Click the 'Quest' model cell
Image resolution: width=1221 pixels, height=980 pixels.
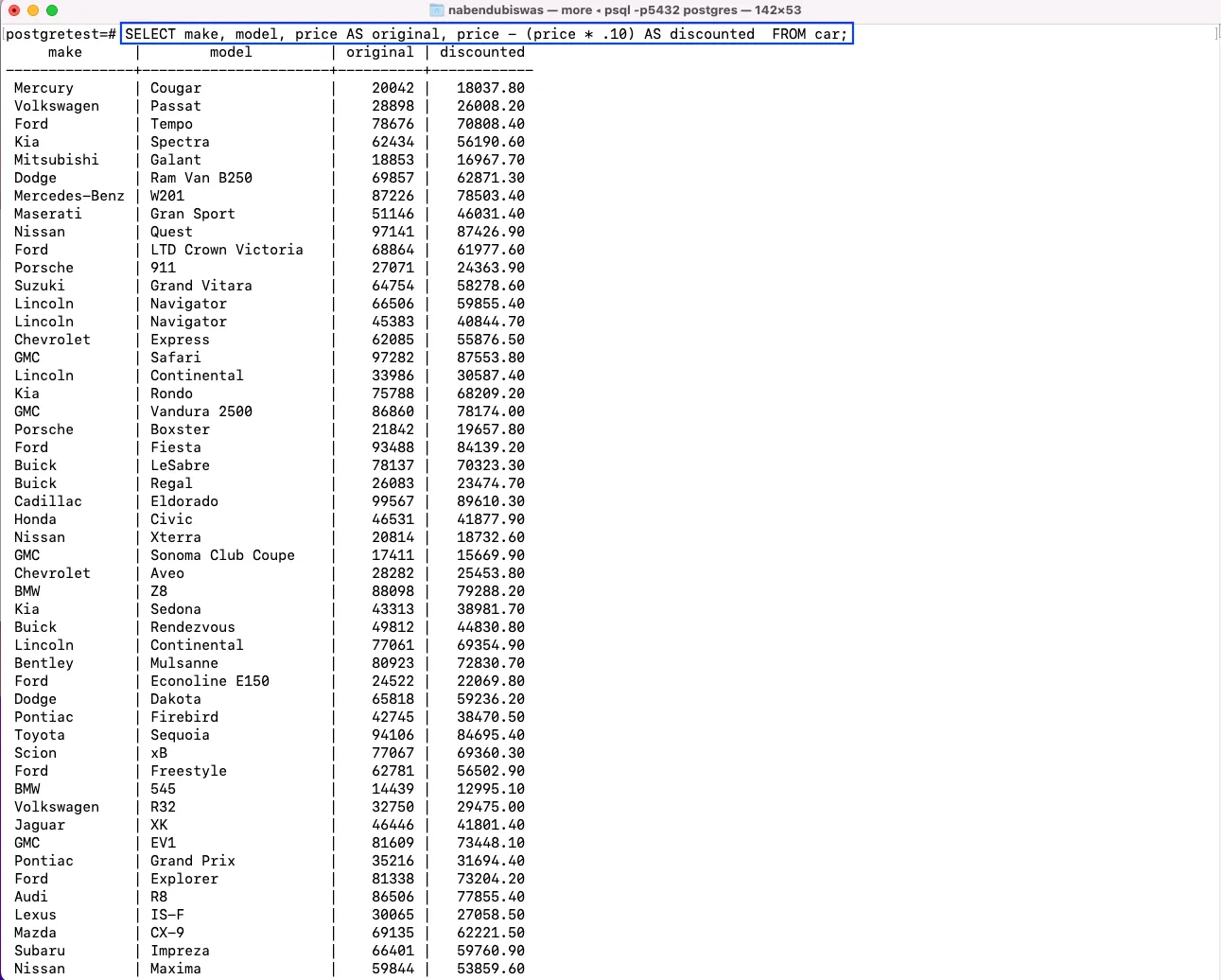[171, 232]
